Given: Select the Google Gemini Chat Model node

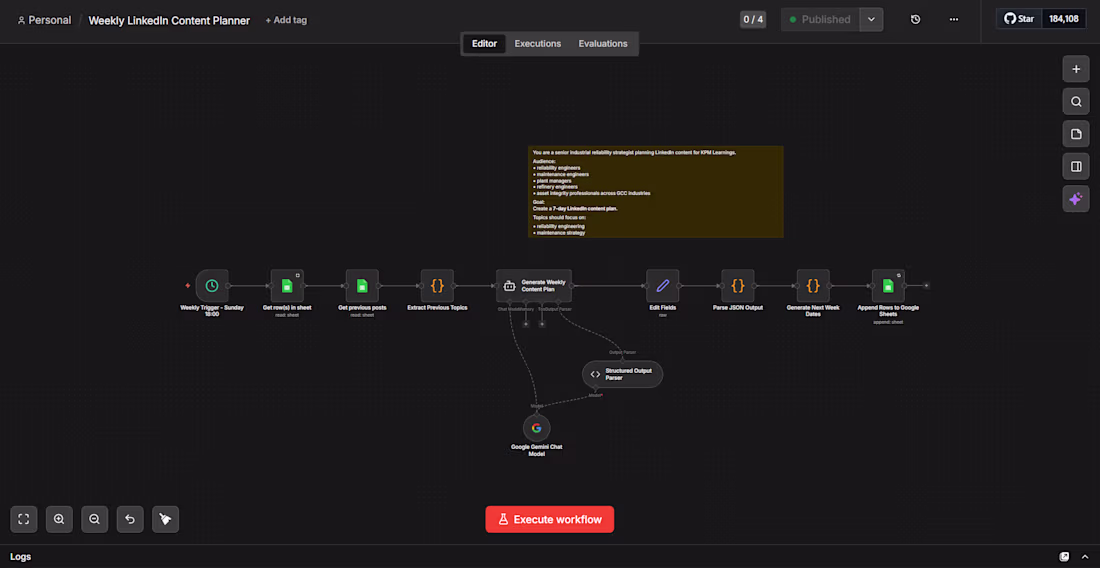Looking at the screenshot, I should click(537, 428).
